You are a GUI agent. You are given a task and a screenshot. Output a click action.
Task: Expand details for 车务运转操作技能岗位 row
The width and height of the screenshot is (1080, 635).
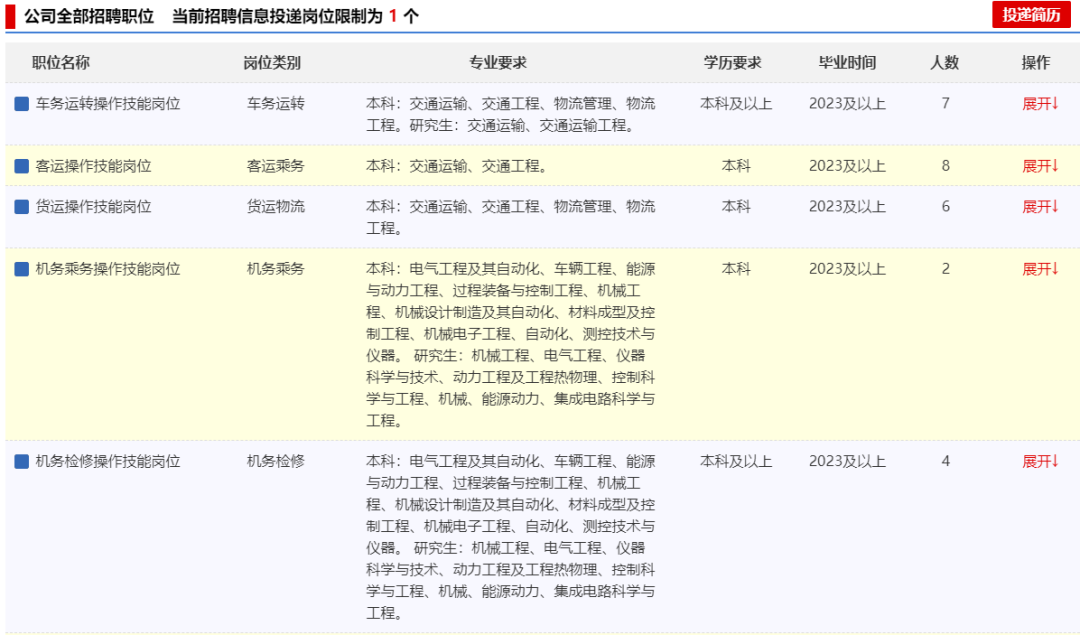tap(1040, 104)
